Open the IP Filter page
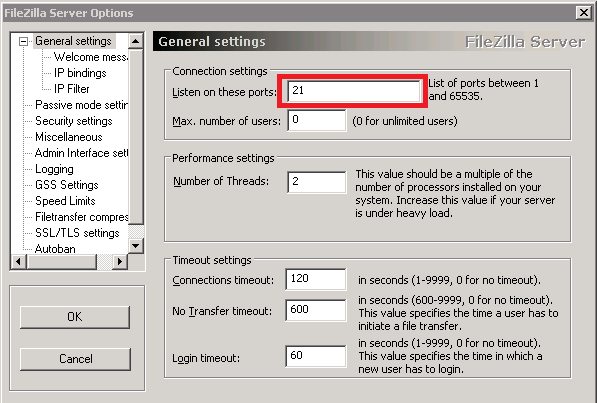Screen dimensions: 597x403 click(72, 89)
